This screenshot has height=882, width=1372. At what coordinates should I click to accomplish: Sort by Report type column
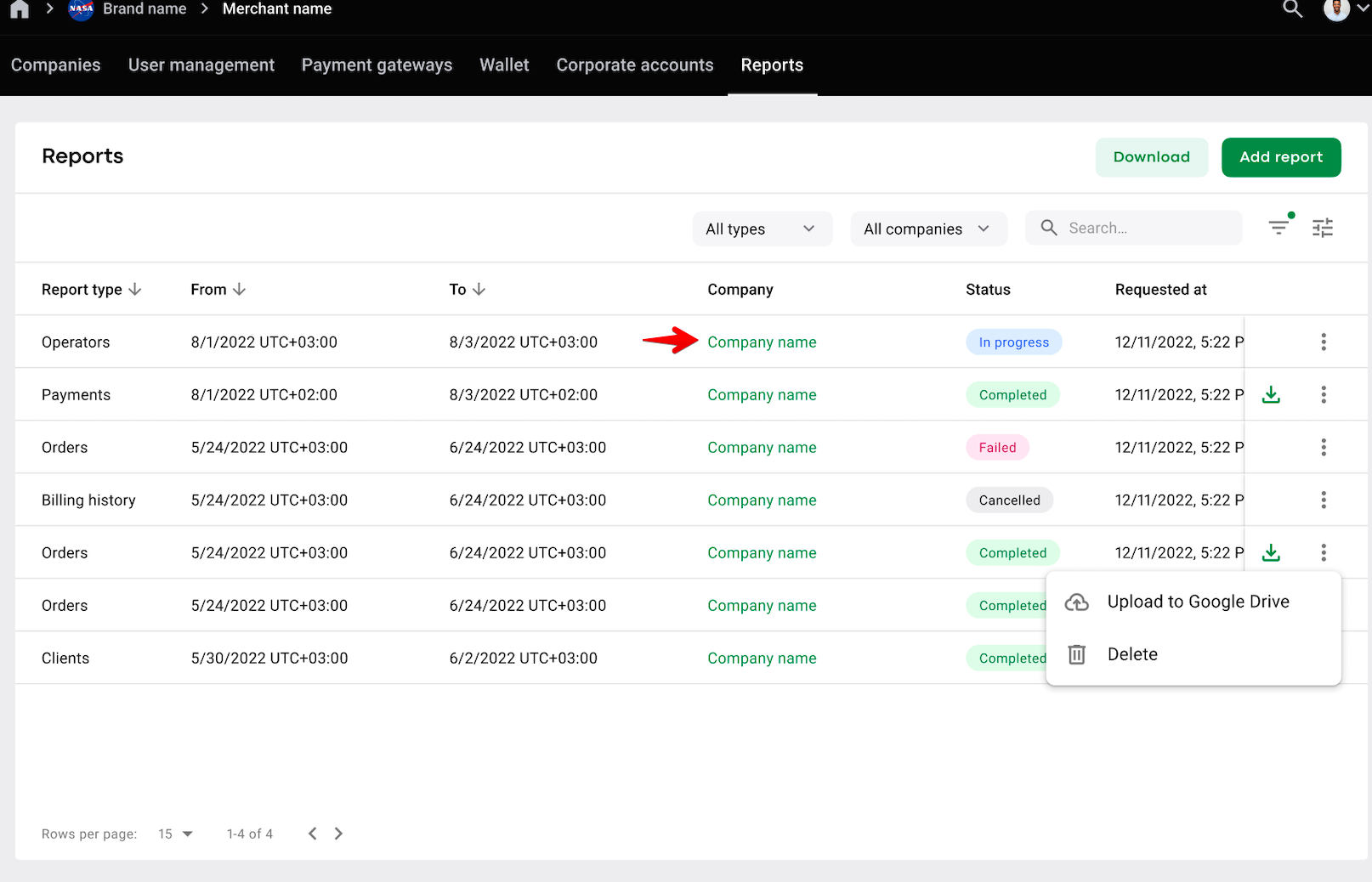[x=91, y=290]
